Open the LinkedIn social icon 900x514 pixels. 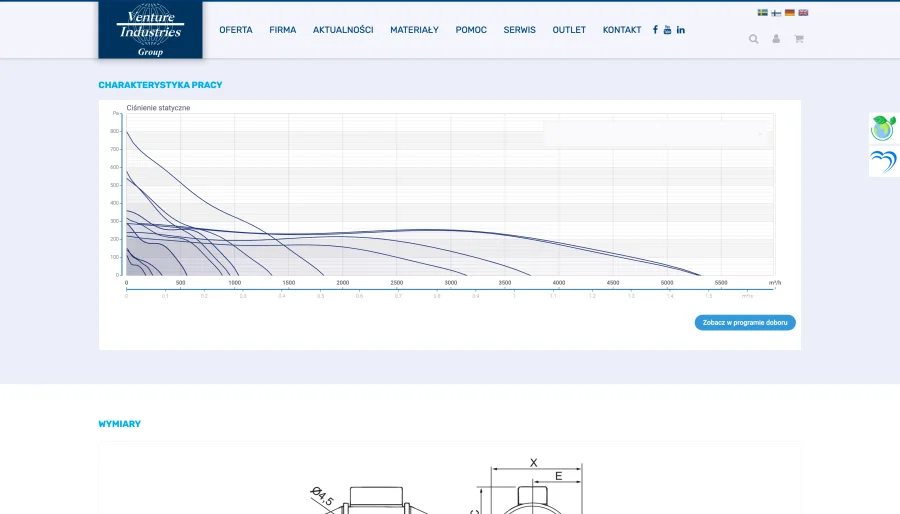click(x=681, y=30)
